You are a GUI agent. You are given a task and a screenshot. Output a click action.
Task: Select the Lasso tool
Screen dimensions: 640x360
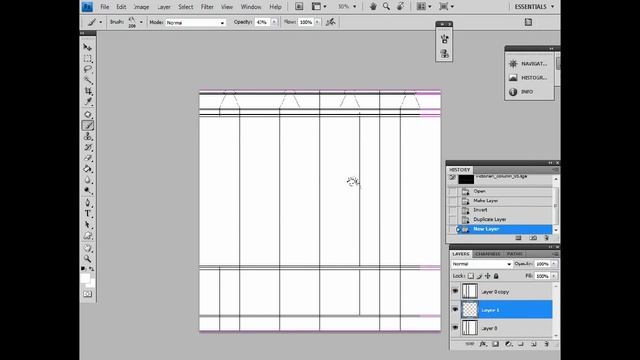coord(87,69)
